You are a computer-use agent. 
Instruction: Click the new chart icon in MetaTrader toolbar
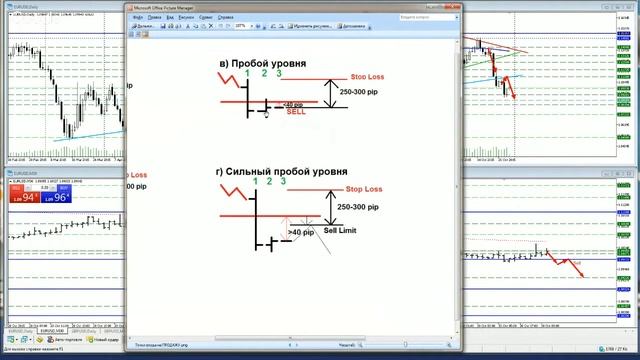[x=11, y=339]
